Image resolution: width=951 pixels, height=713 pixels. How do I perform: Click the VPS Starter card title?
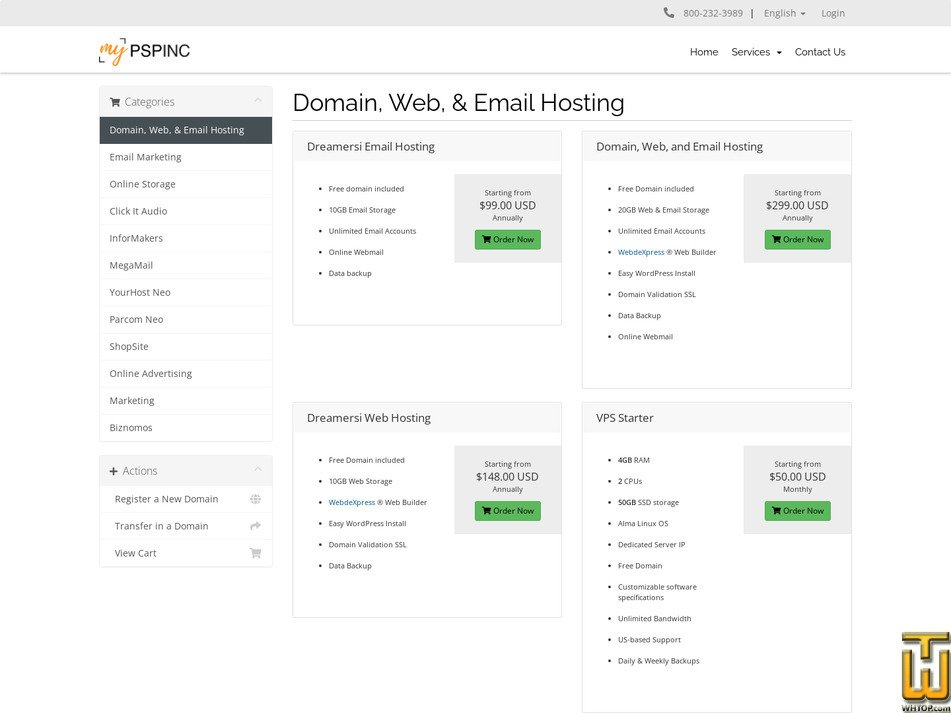pos(625,418)
